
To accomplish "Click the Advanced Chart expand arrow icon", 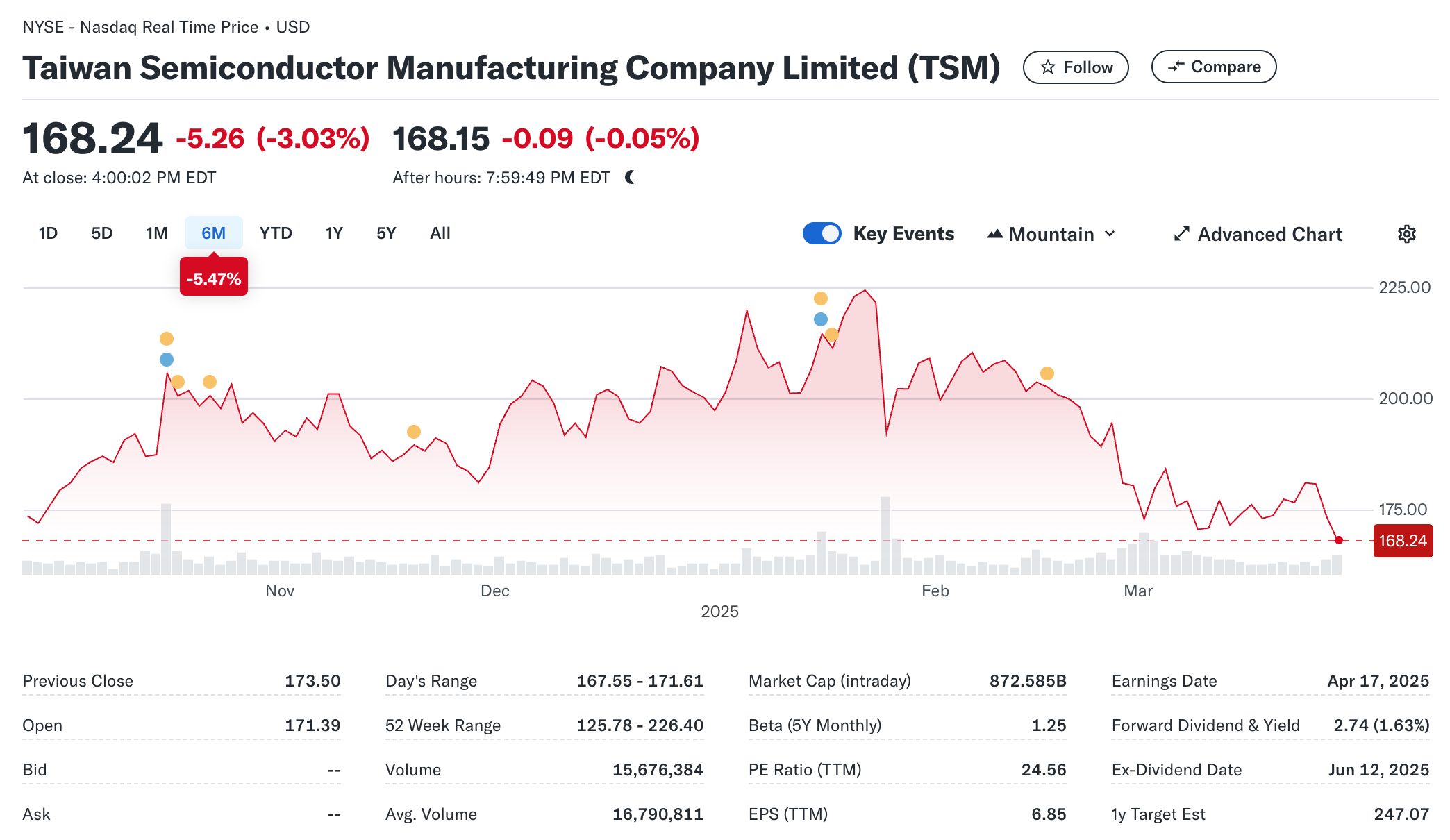I will pos(1181,234).
